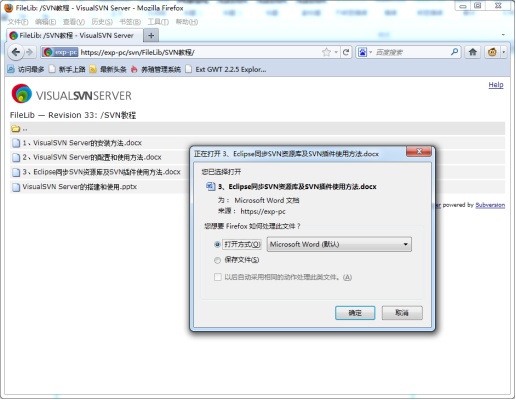Viewport: 516px width, 400px height.
Task: Click the Subversion link
Action: 490,205
